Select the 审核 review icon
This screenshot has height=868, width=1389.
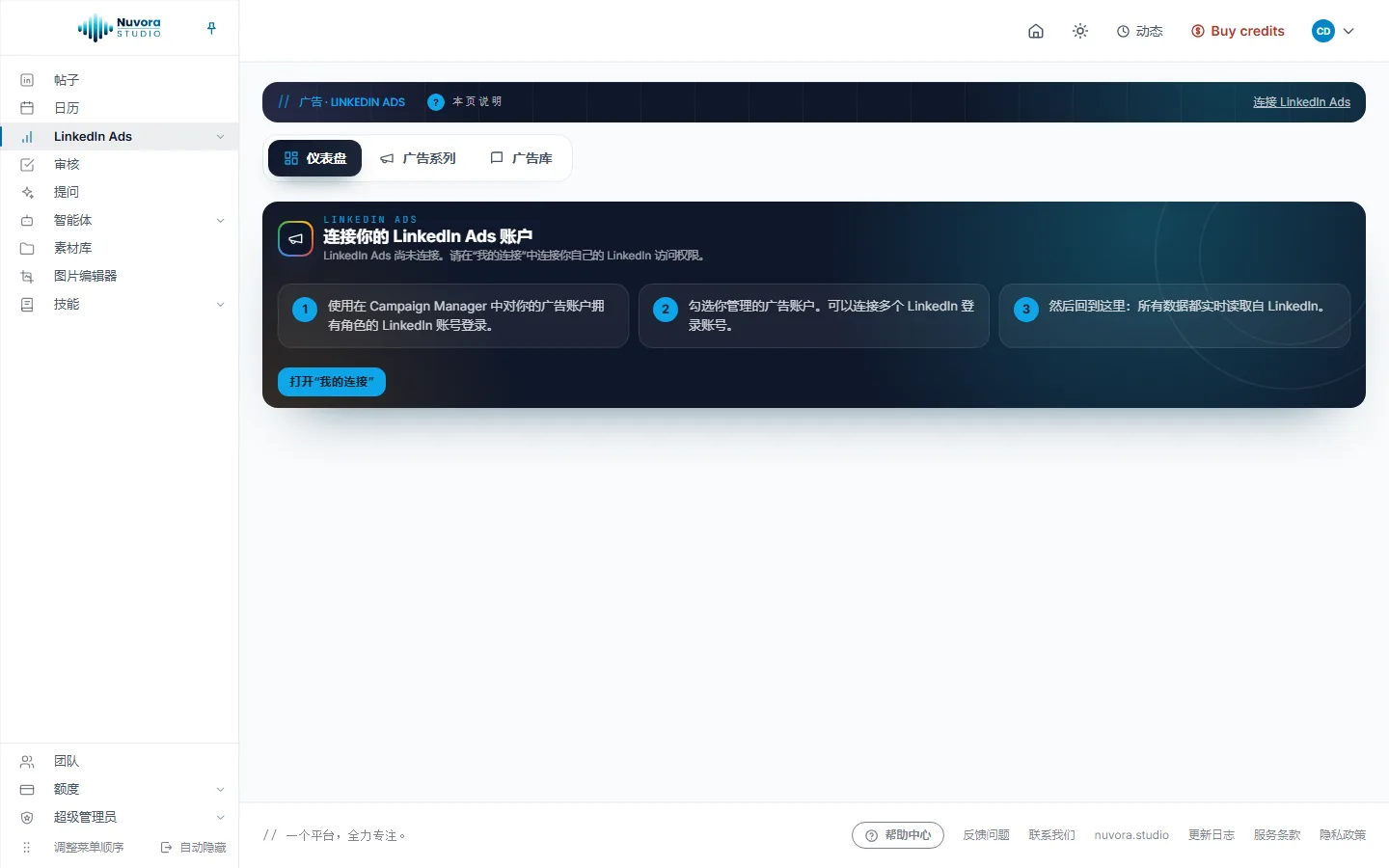[x=27, y=165]
